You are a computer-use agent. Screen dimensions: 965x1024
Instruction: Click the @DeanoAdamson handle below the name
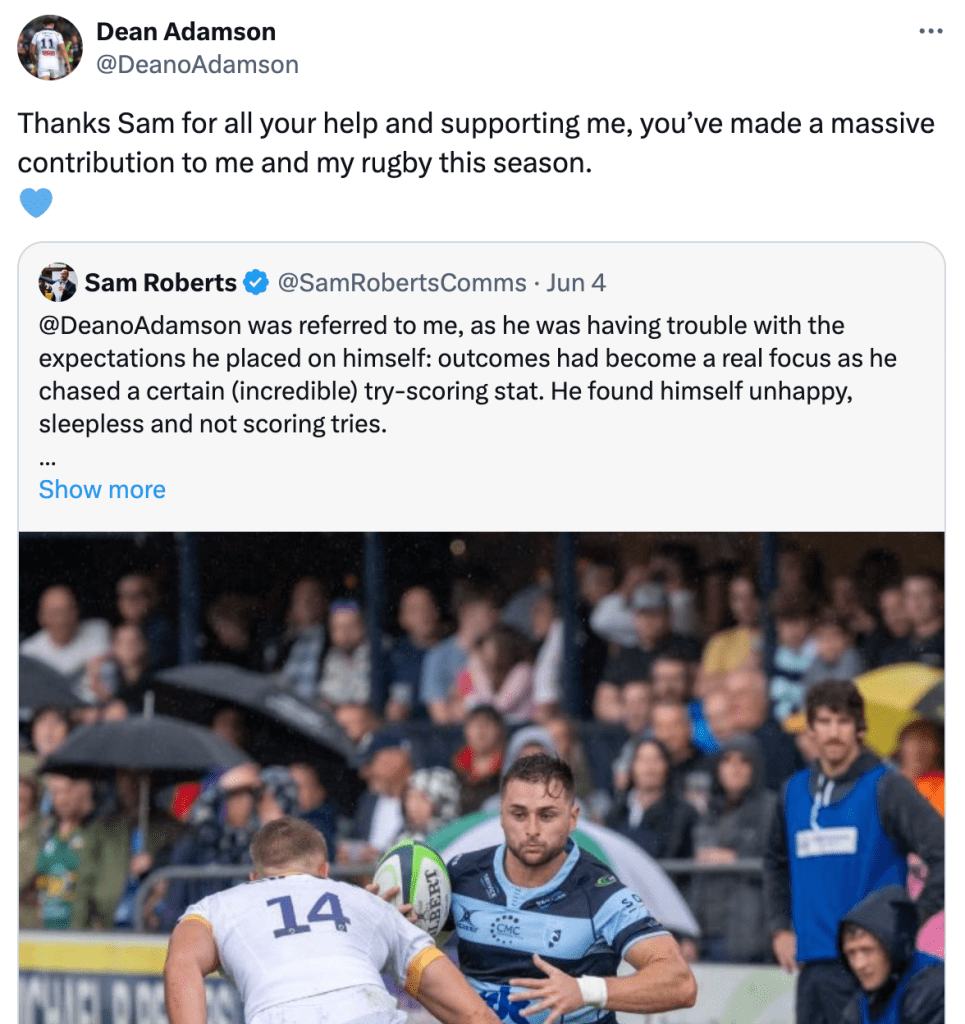[x=197, y=65]
